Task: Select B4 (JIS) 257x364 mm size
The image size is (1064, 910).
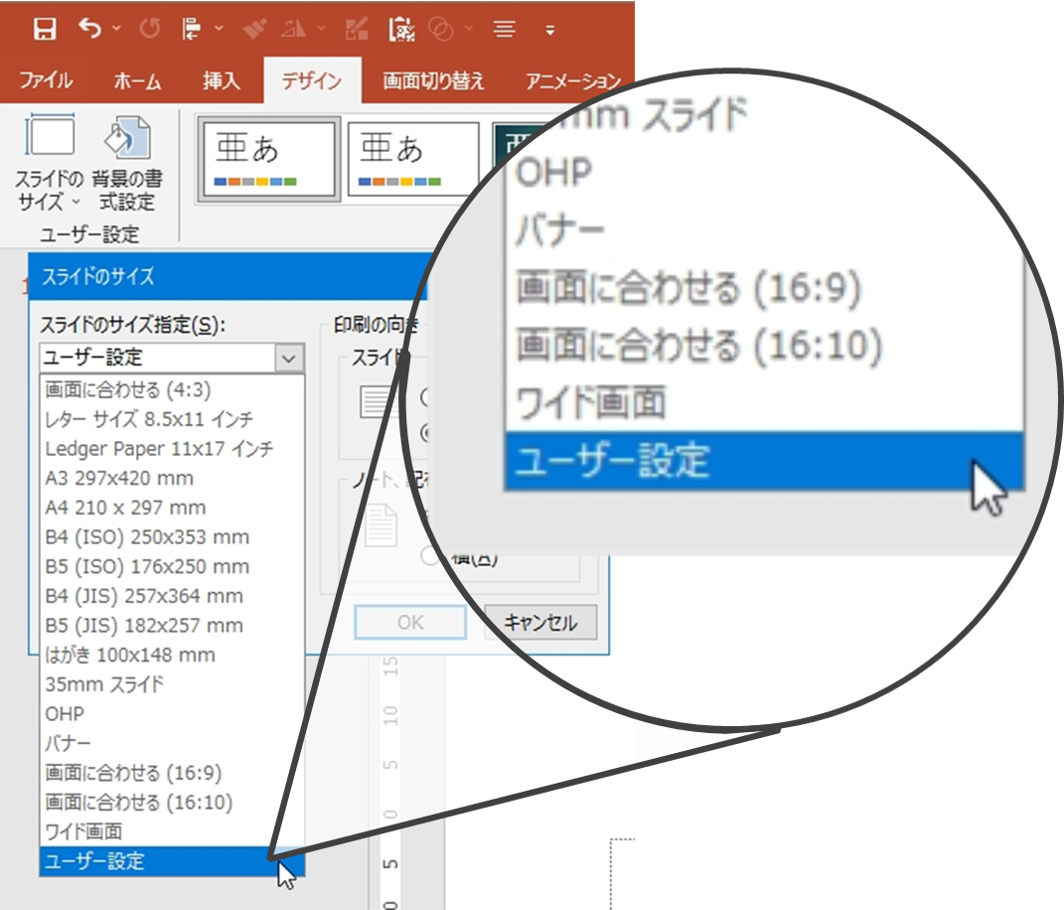Action: tap(172, 596)
